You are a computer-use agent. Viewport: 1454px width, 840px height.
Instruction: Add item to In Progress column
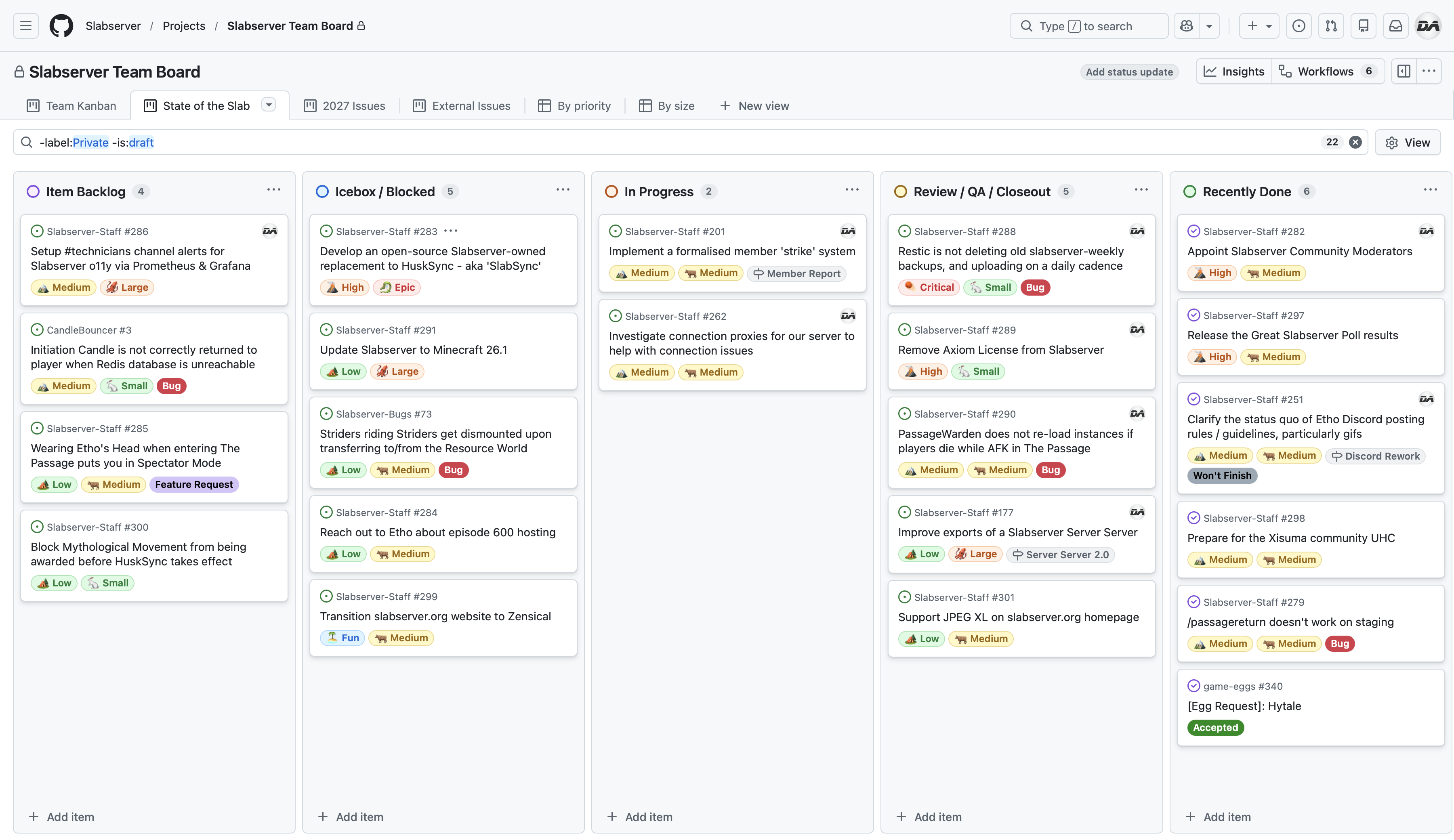click(640, 816)
